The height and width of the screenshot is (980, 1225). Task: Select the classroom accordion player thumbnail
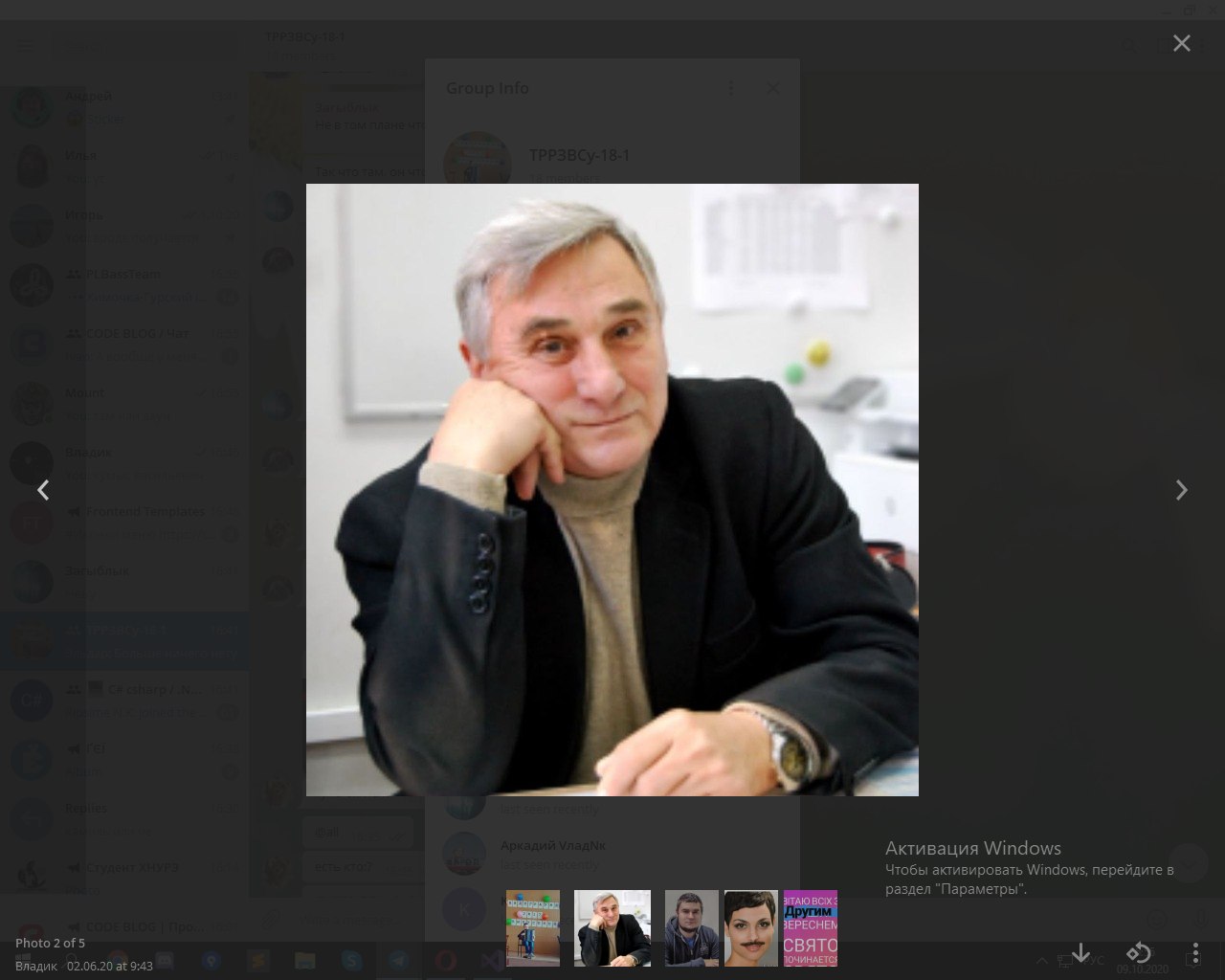[533, 927]
